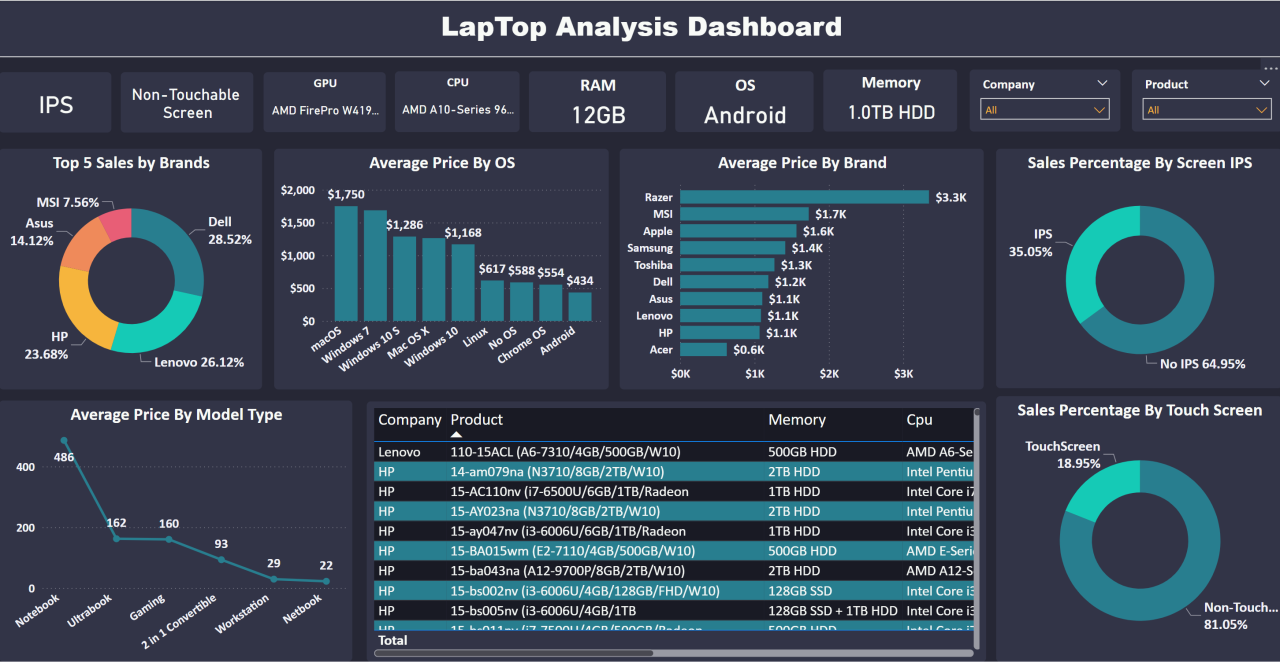This screenshot has height=662, width=1280.
Task: Click the GPU AMD FirePro card
Action: [x=324, y=100]
